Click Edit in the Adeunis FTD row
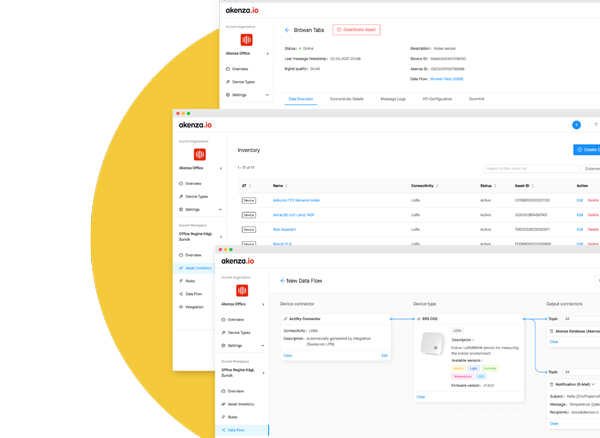The height and width of the screenshot is (438, 600). click(580, 200)
